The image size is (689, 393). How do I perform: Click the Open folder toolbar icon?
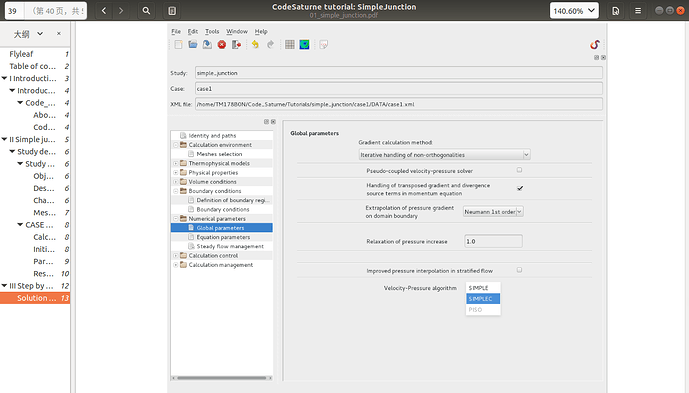(192, 44)
